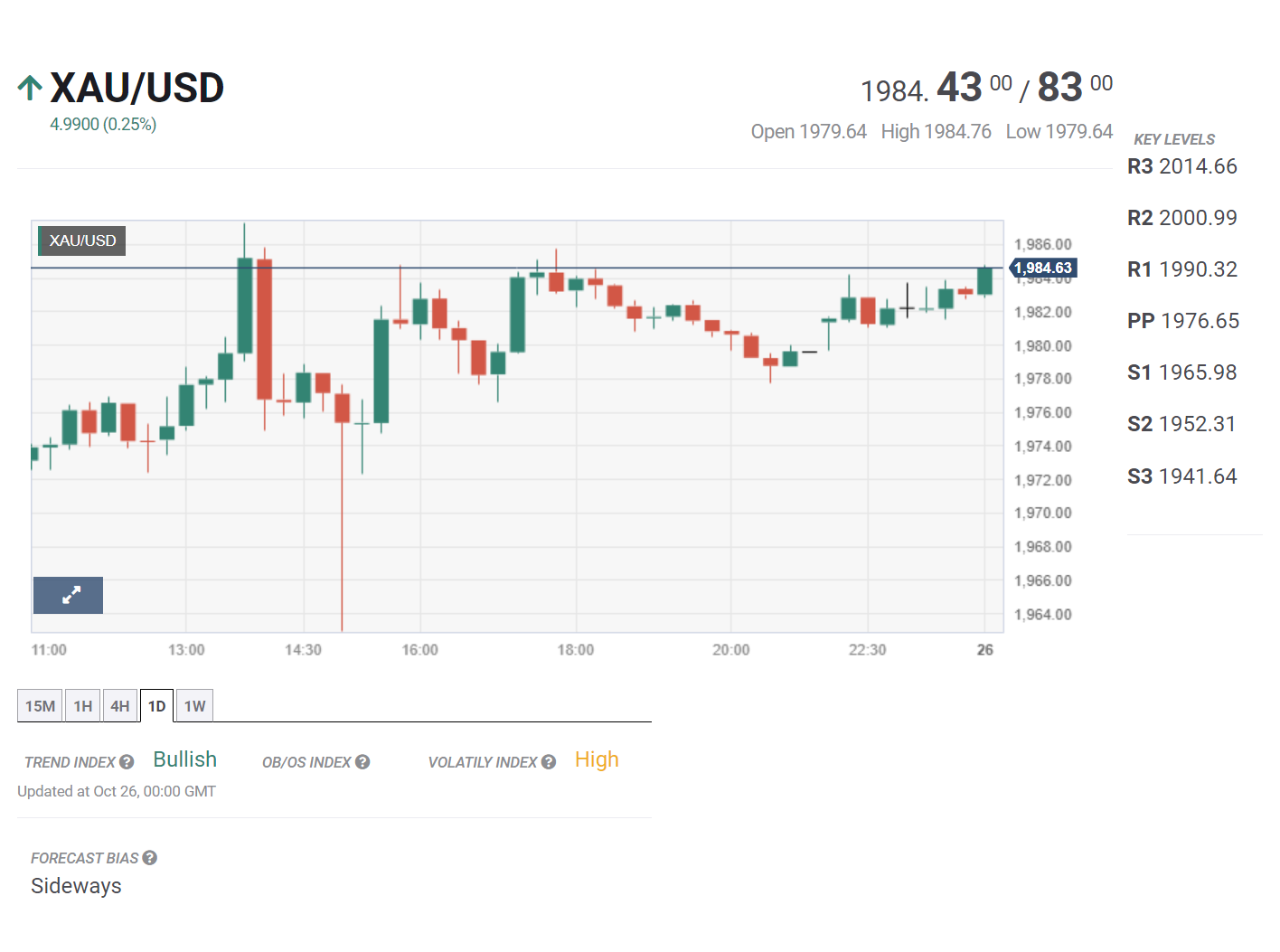Click the XAU/USD page heading
This screenshot has width=1280, height=952.
(x=136, y=88)
